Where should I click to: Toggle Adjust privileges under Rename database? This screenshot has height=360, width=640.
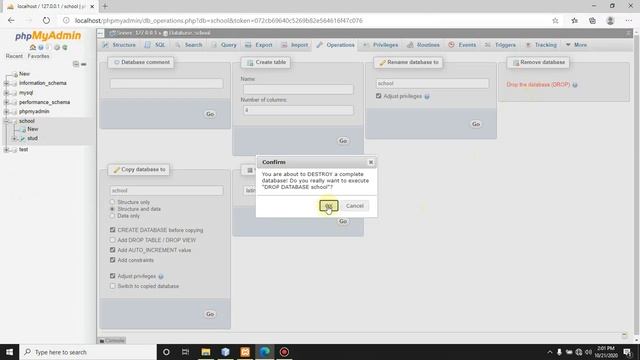coord(378,96)
